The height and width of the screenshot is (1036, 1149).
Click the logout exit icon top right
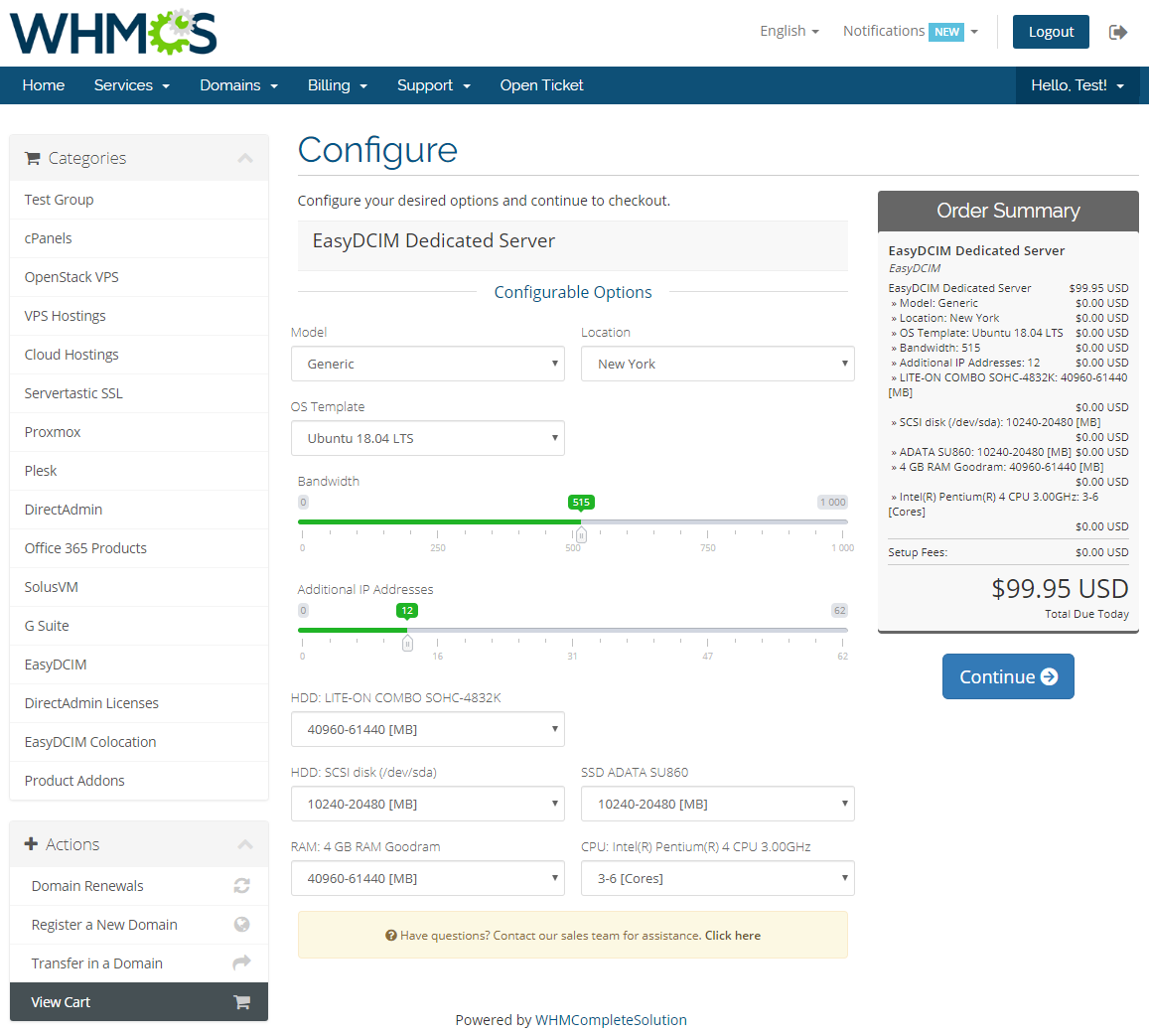(1118, 32)
